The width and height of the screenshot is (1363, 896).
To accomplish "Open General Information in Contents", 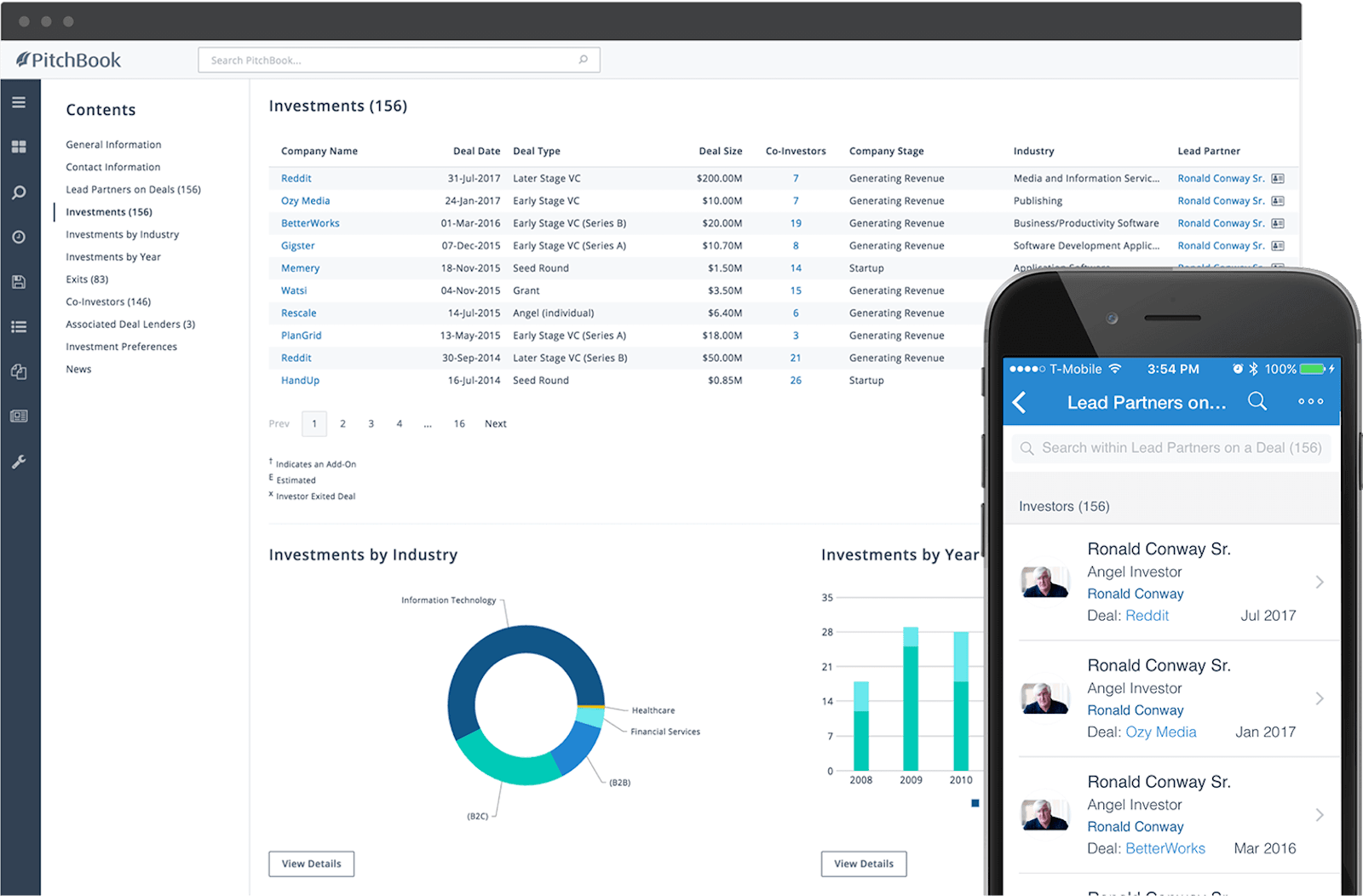I will [113, 145].
